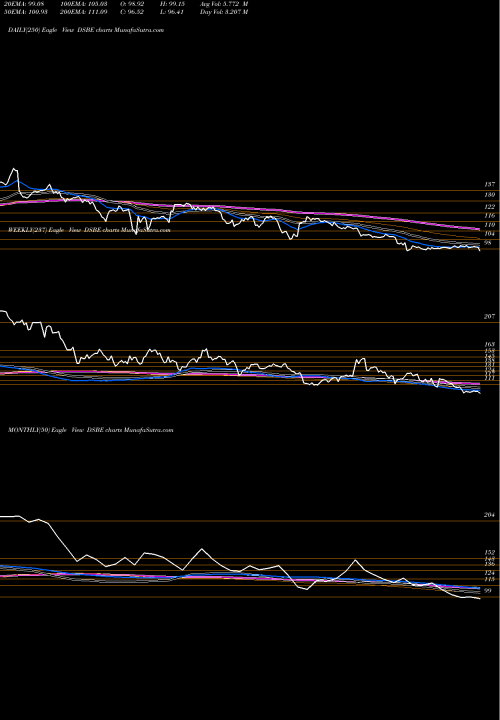Click the 50EMA: 100.93 value
The height and width of the screenshot is (720, 500).
point(24,12)
